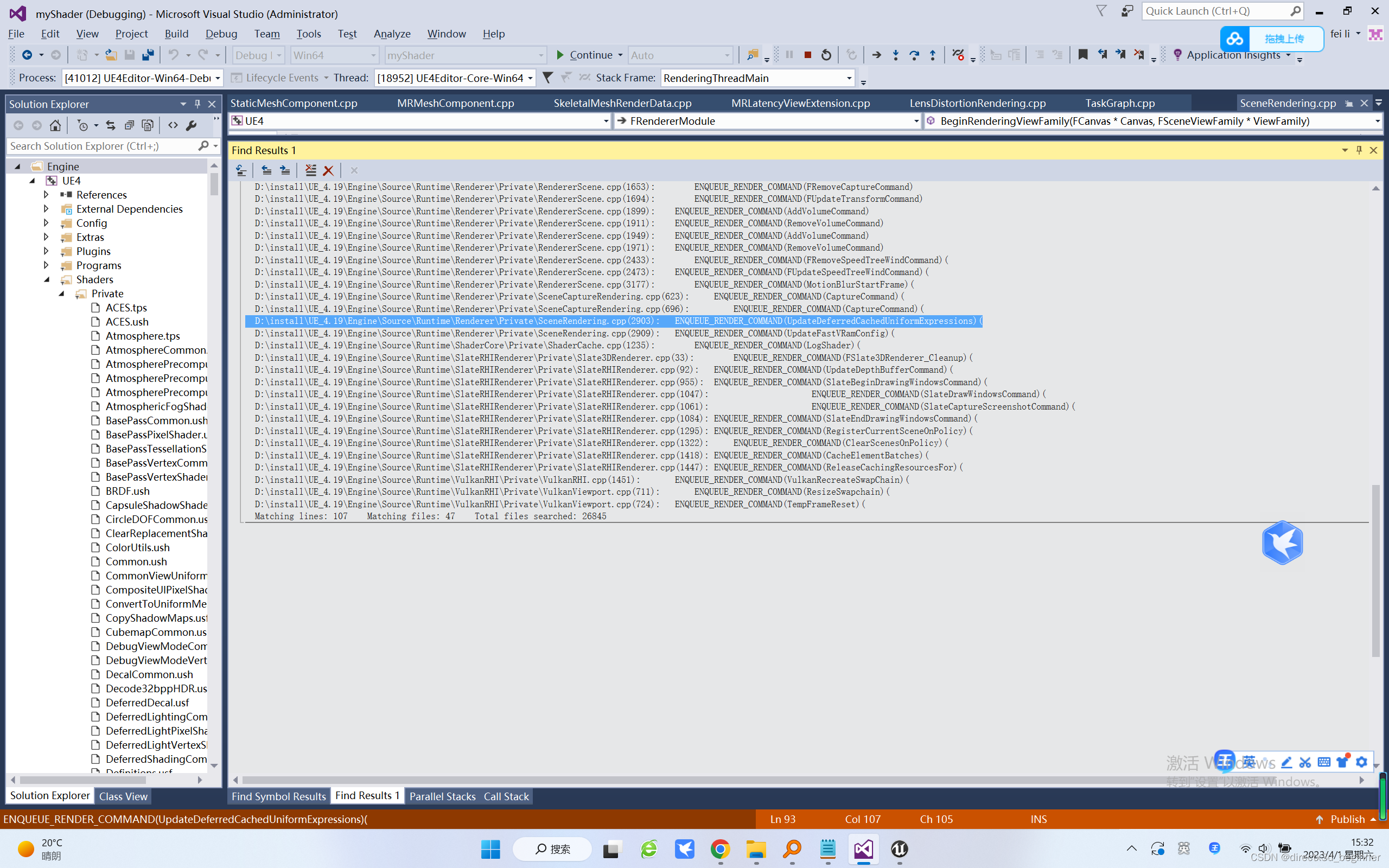This screenshot has height=868, width=1389.
Task: Click the Undo icon in toolbar
Action: tap(173, 55)
